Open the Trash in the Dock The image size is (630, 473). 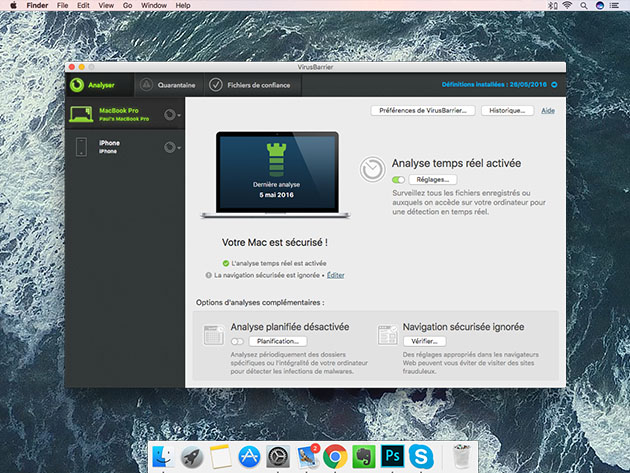[x=461, y=456]
